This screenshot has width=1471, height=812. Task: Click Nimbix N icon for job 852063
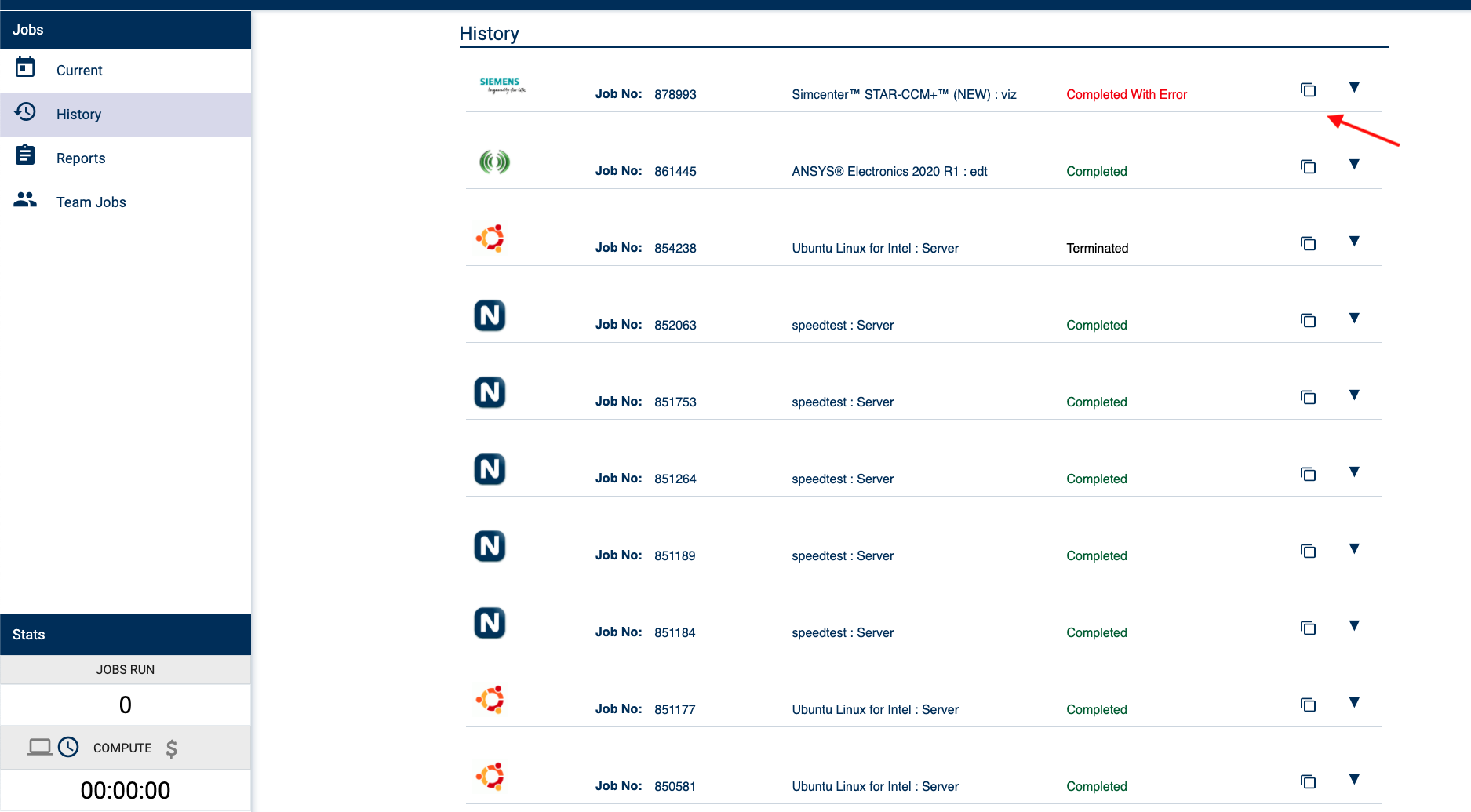coord(490,315)
